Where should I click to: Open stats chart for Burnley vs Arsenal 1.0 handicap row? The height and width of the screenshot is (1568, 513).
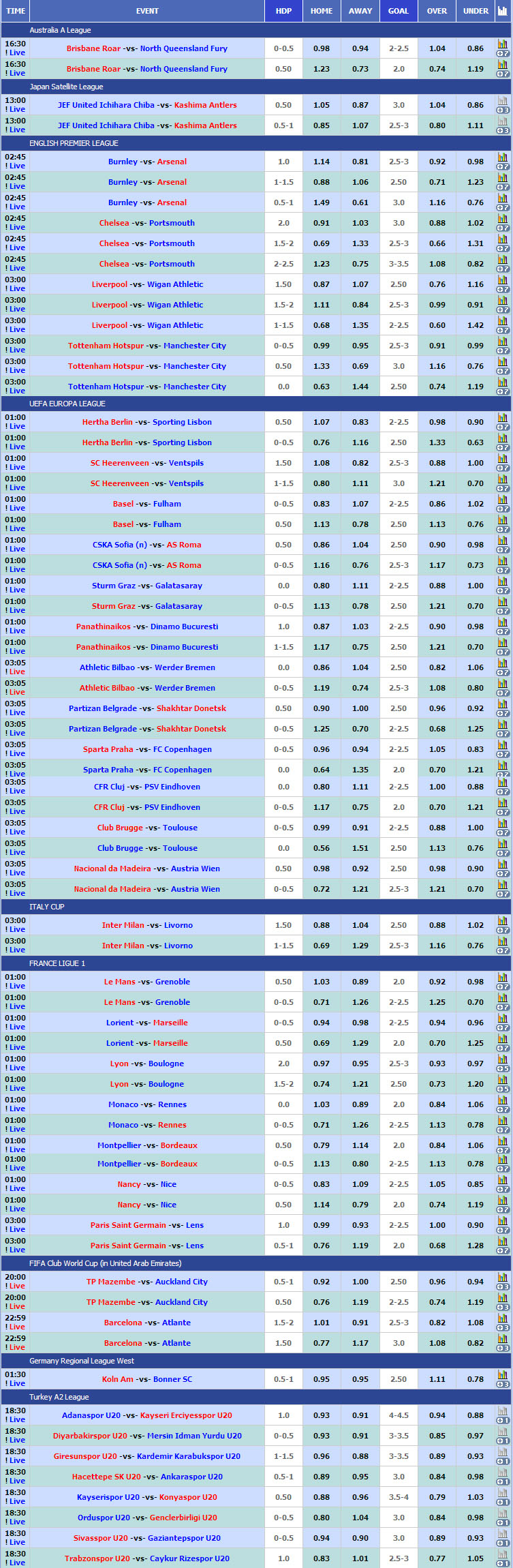(x=503, y=157)
